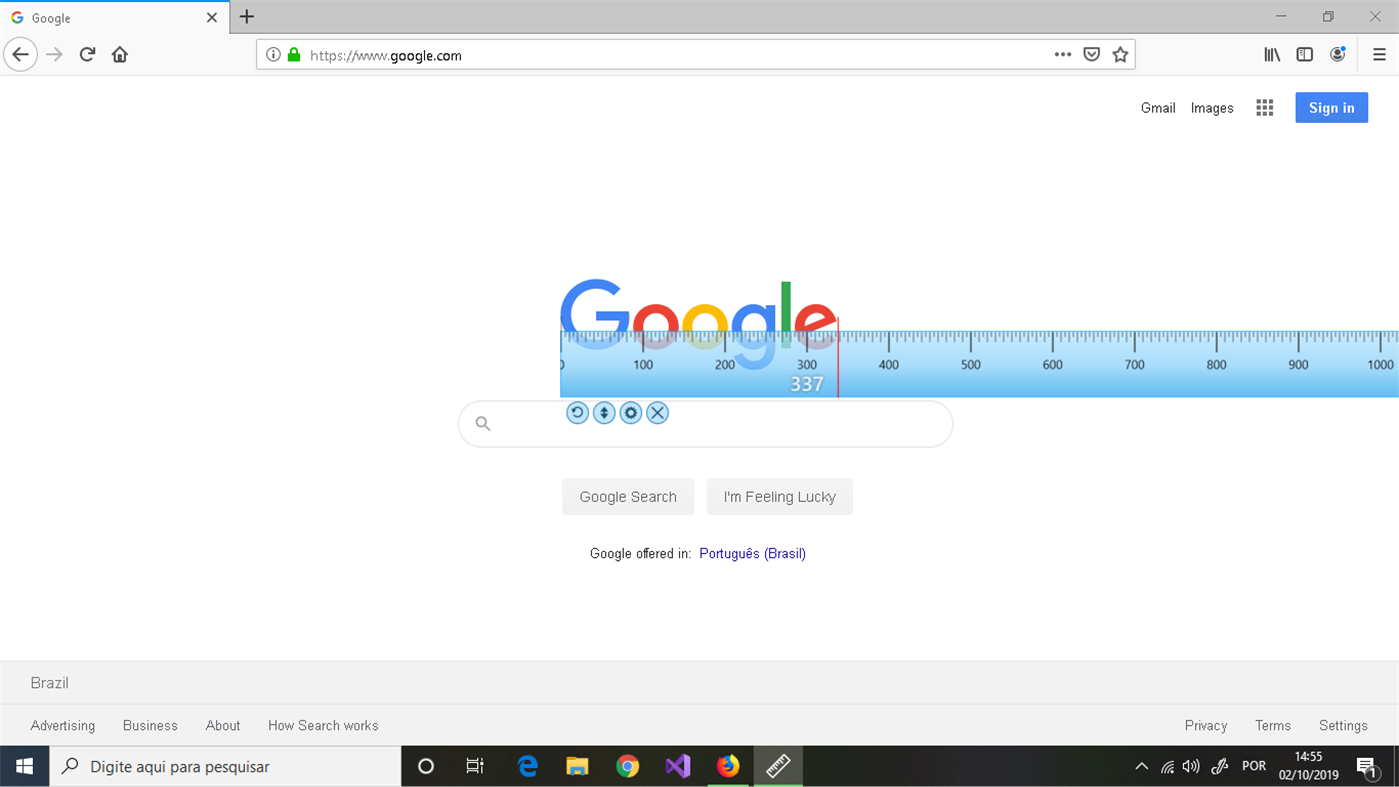Open the Wi-Fi network tray icon
This screenshot has width=1399, height=787.
tap(1167, 767)
